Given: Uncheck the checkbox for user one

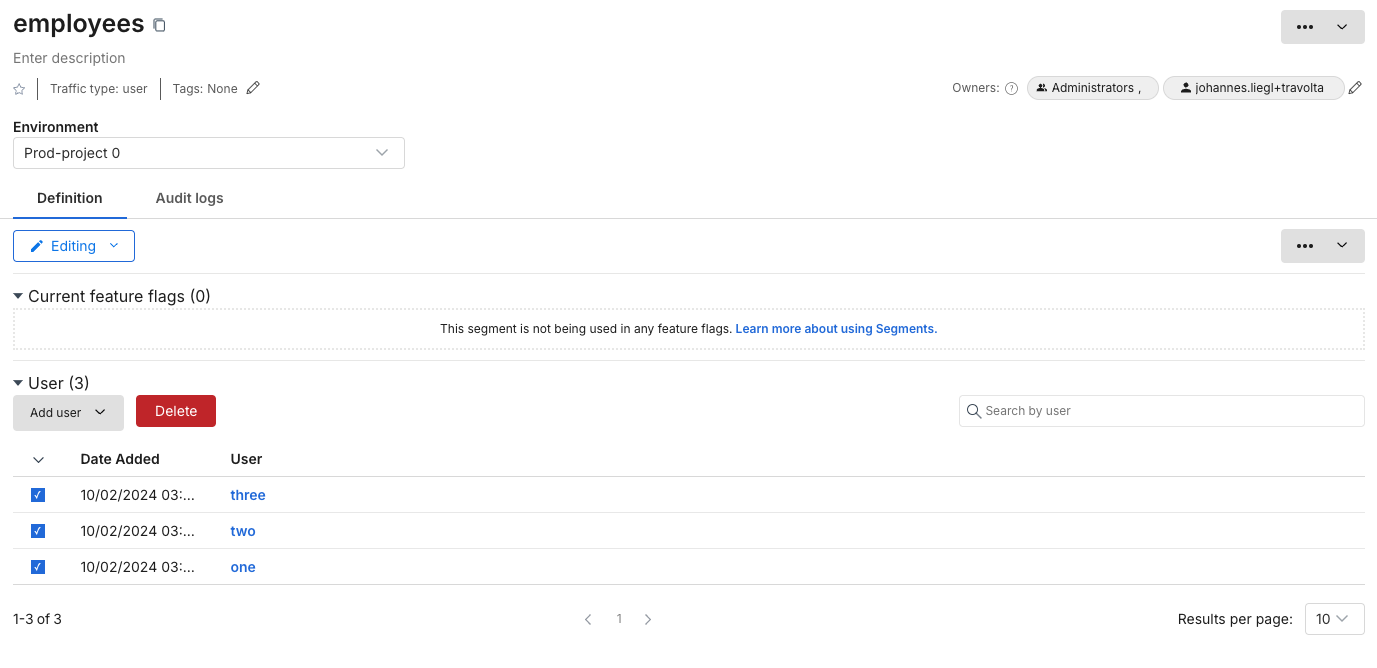Looking at the screenshot, I should click(x=38, y=567).
